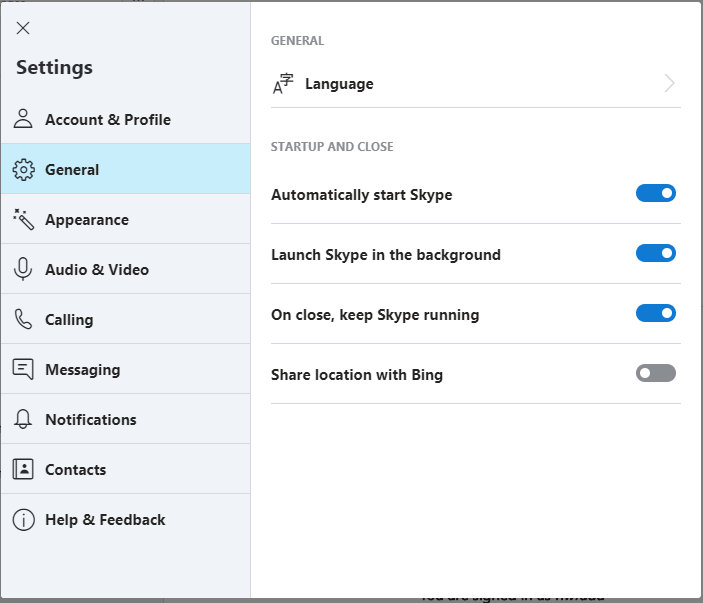Viewport: 703px width, 603px height.
Task: Open Messaging settings
Action: pos(126,369)
